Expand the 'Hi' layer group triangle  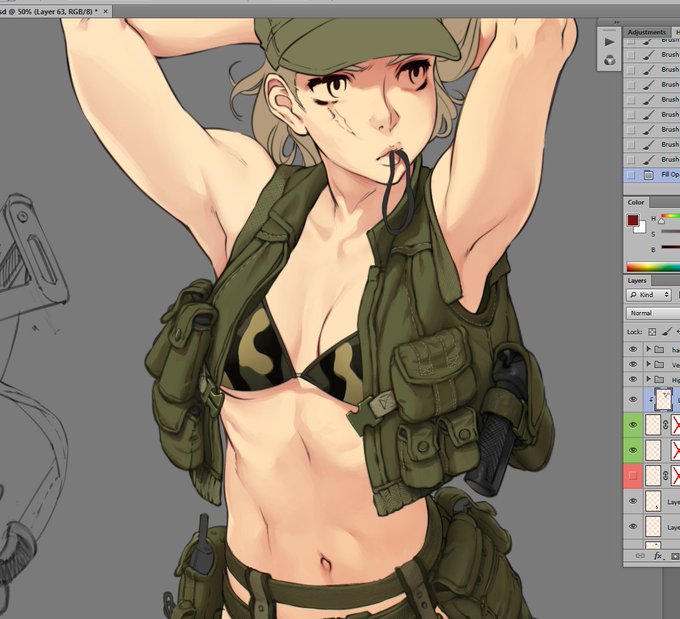(x=648, y=379)
